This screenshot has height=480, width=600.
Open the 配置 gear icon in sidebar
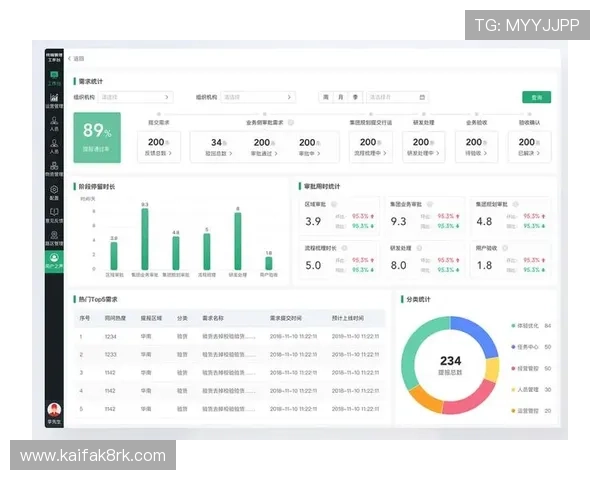pos(54,189)
